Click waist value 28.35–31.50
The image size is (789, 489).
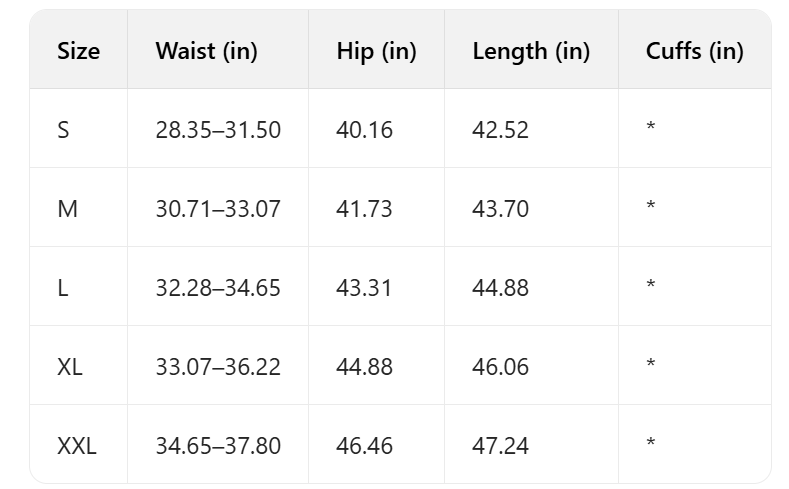click(x=218, y=130)
